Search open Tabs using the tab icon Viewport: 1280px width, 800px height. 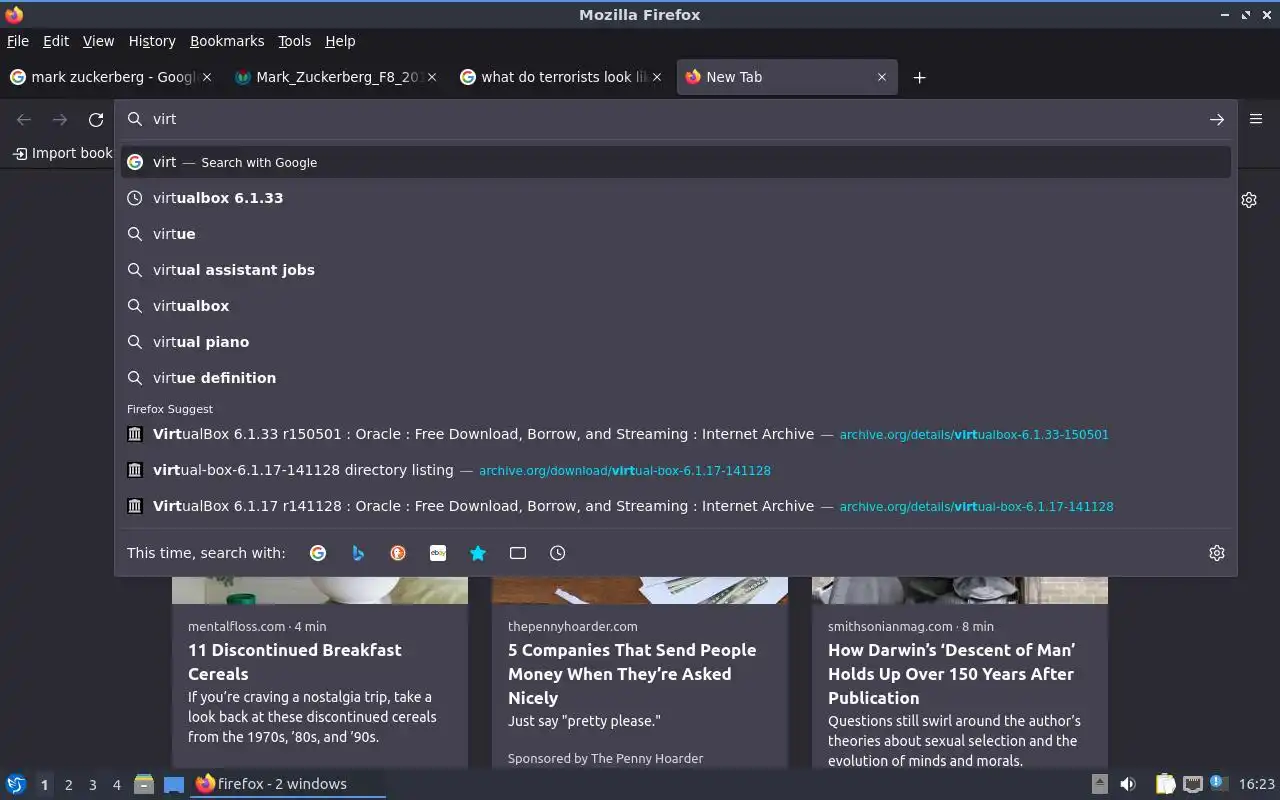(x=518, y=553)
